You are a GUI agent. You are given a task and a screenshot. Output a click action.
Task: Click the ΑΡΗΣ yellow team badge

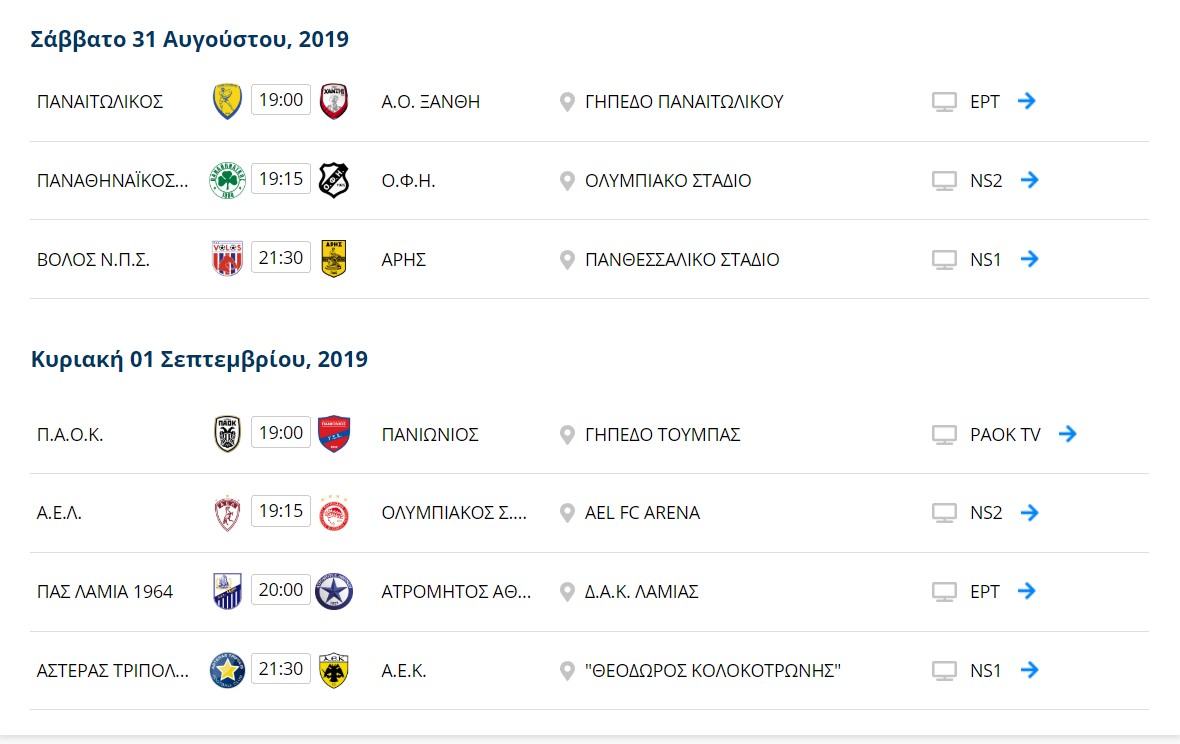(333, 259)
